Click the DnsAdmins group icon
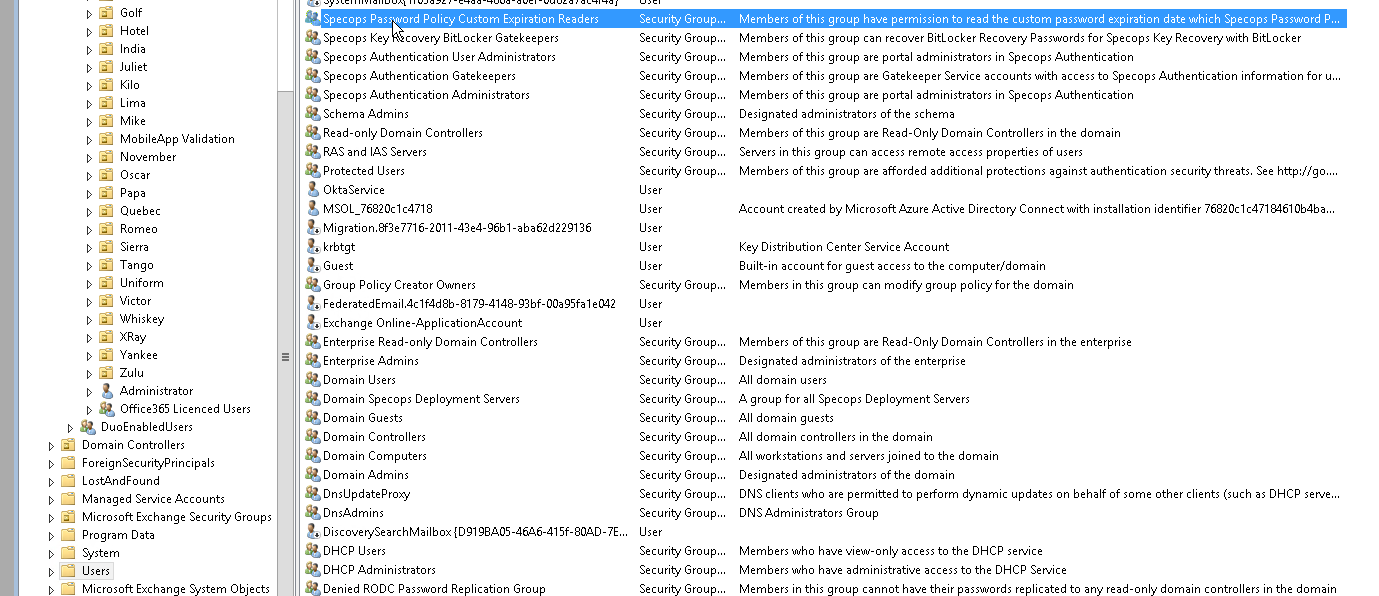Viewport: 1379px width, 596px height. tap(312, 513)
